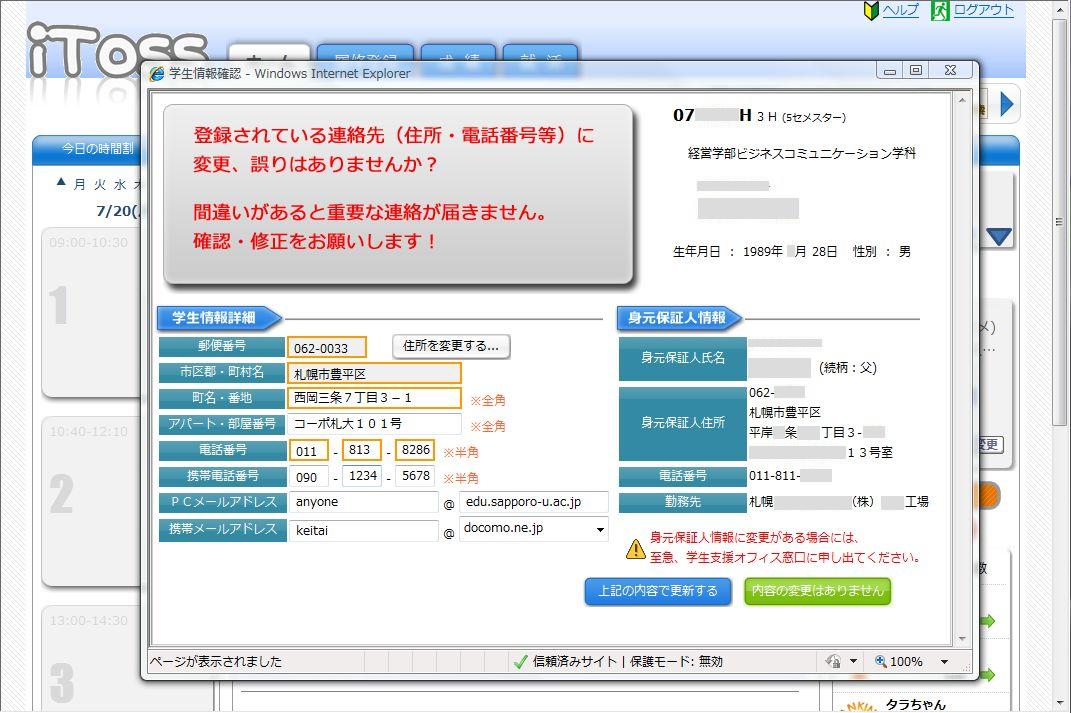This screenshot has height=713, width=1071.
Task: Click the background browser scrollbar down arrow
Action: [x=1059, y=703]
